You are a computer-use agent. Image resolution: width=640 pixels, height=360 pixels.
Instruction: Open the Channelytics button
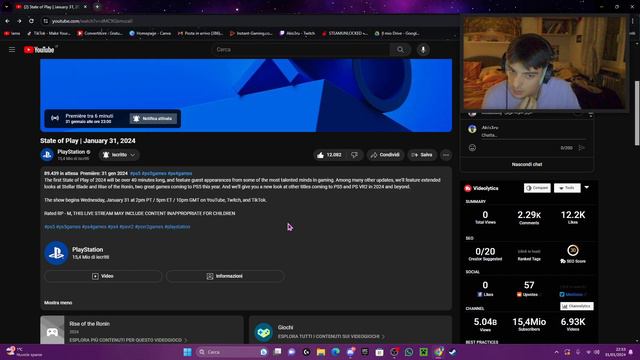click(x=577, y=306)
